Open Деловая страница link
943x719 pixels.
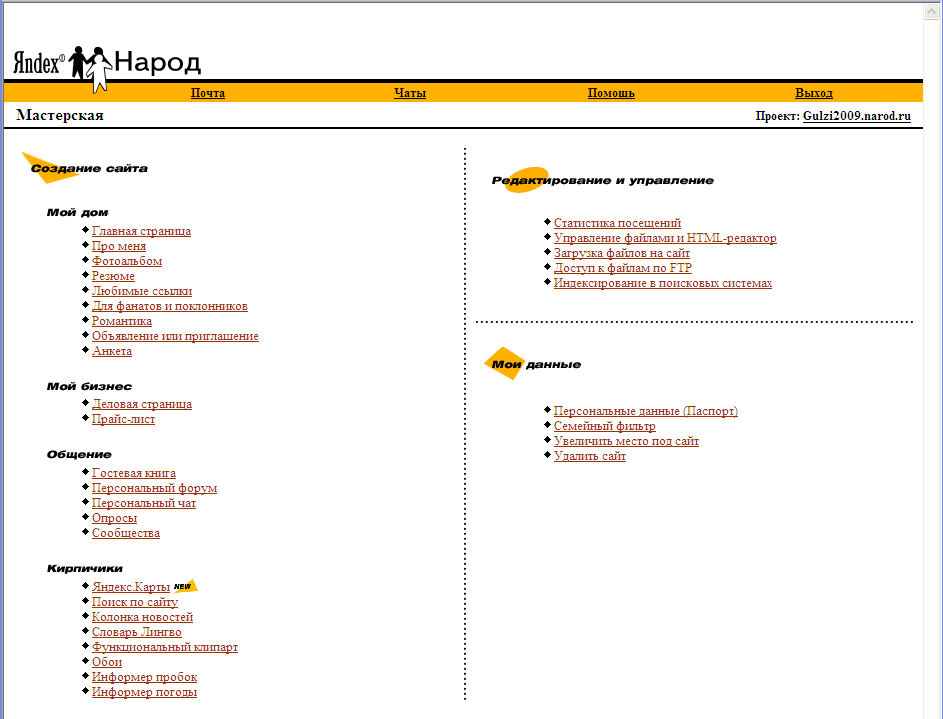[x=142, y=404]
